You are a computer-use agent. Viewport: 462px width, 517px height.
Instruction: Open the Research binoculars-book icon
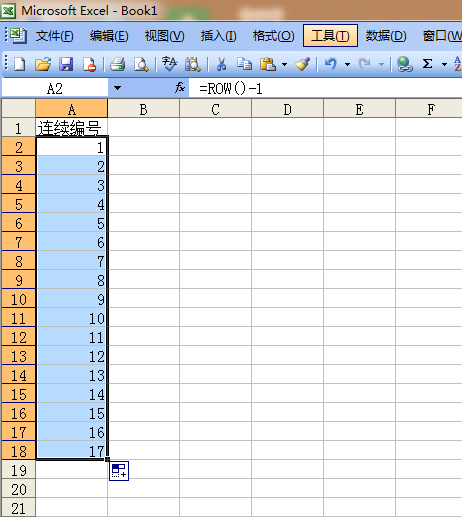coord(193,64)
